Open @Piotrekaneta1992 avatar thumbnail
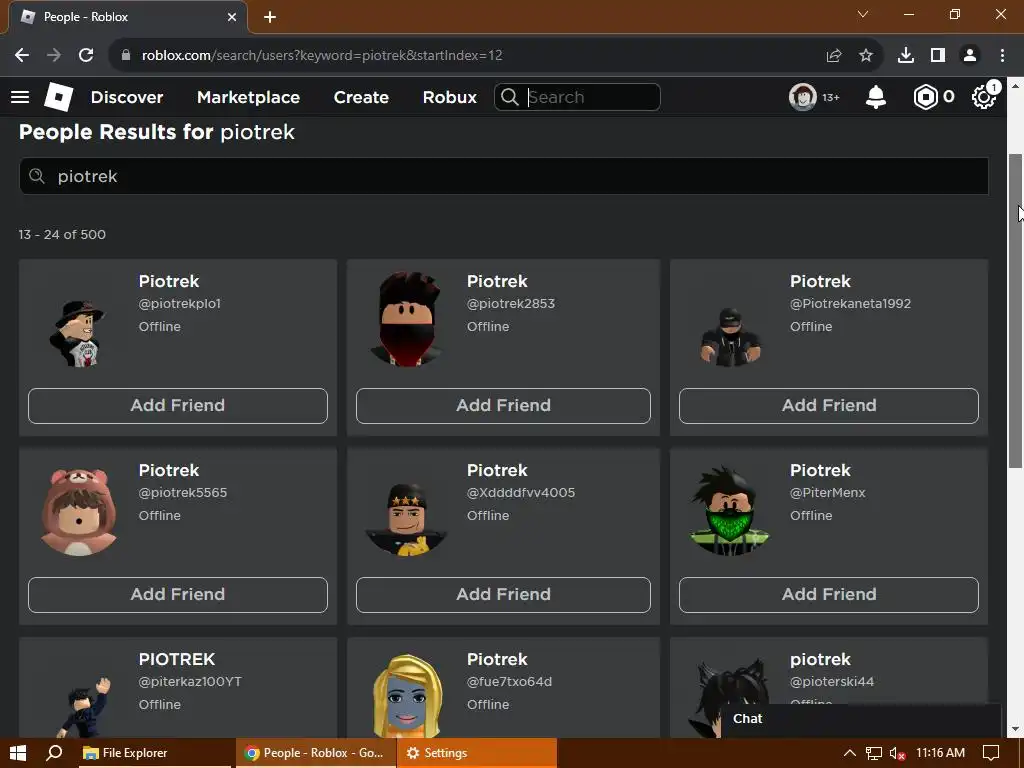Viewport: 1024px width, 768px height. click(729, 336)
